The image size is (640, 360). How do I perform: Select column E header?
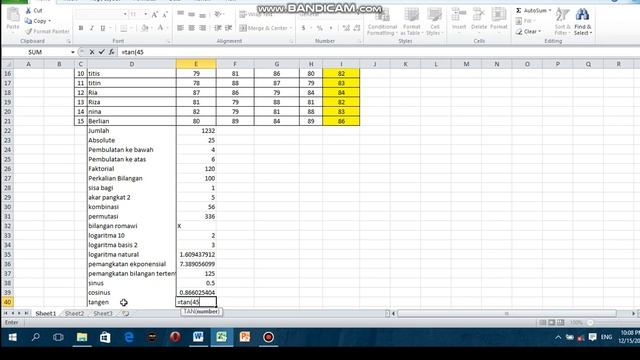click(196, 64)
